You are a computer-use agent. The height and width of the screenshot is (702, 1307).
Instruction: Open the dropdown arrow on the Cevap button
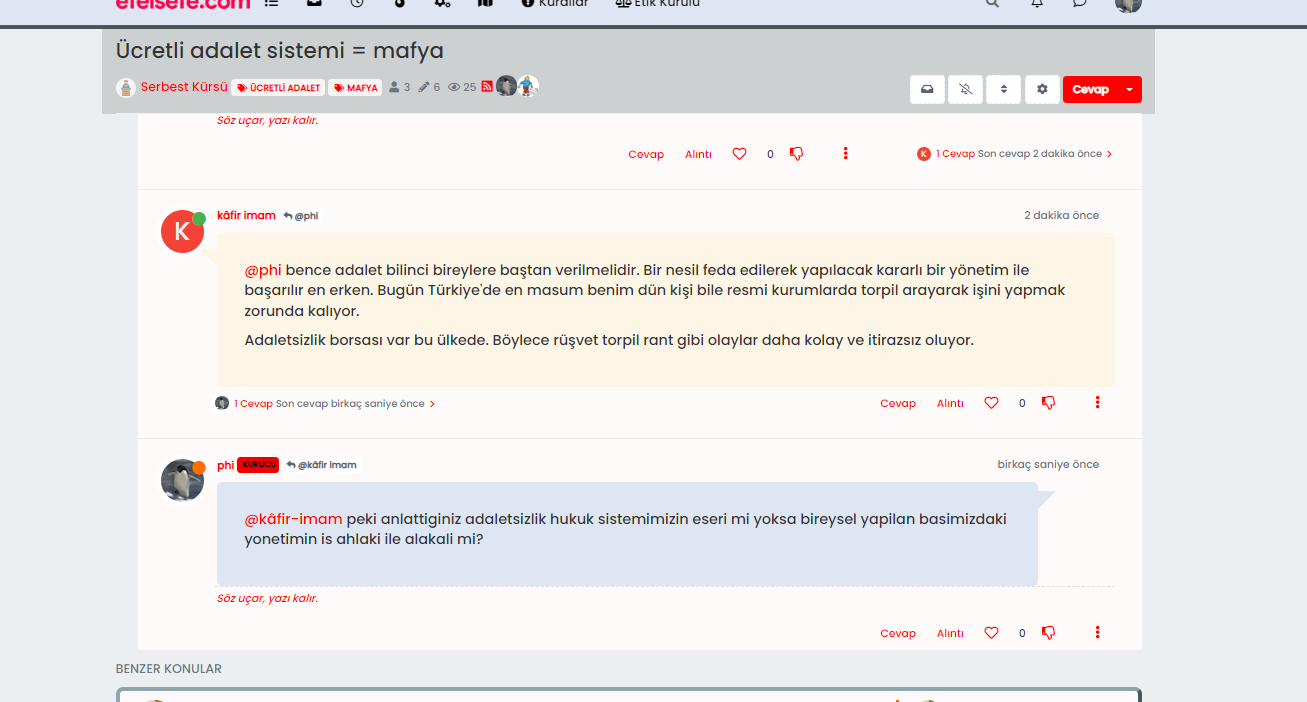tap(1131, 89)
